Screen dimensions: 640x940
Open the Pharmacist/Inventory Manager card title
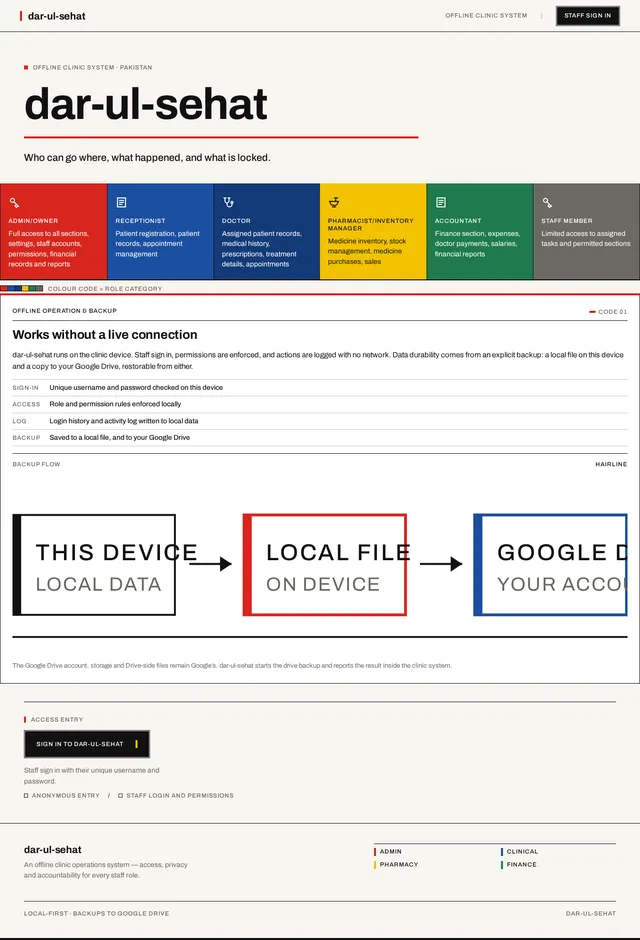370,224
